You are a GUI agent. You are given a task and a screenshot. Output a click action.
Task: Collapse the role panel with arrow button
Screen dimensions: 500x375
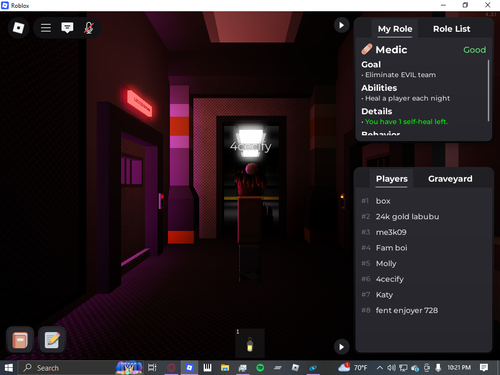(341, 25)
